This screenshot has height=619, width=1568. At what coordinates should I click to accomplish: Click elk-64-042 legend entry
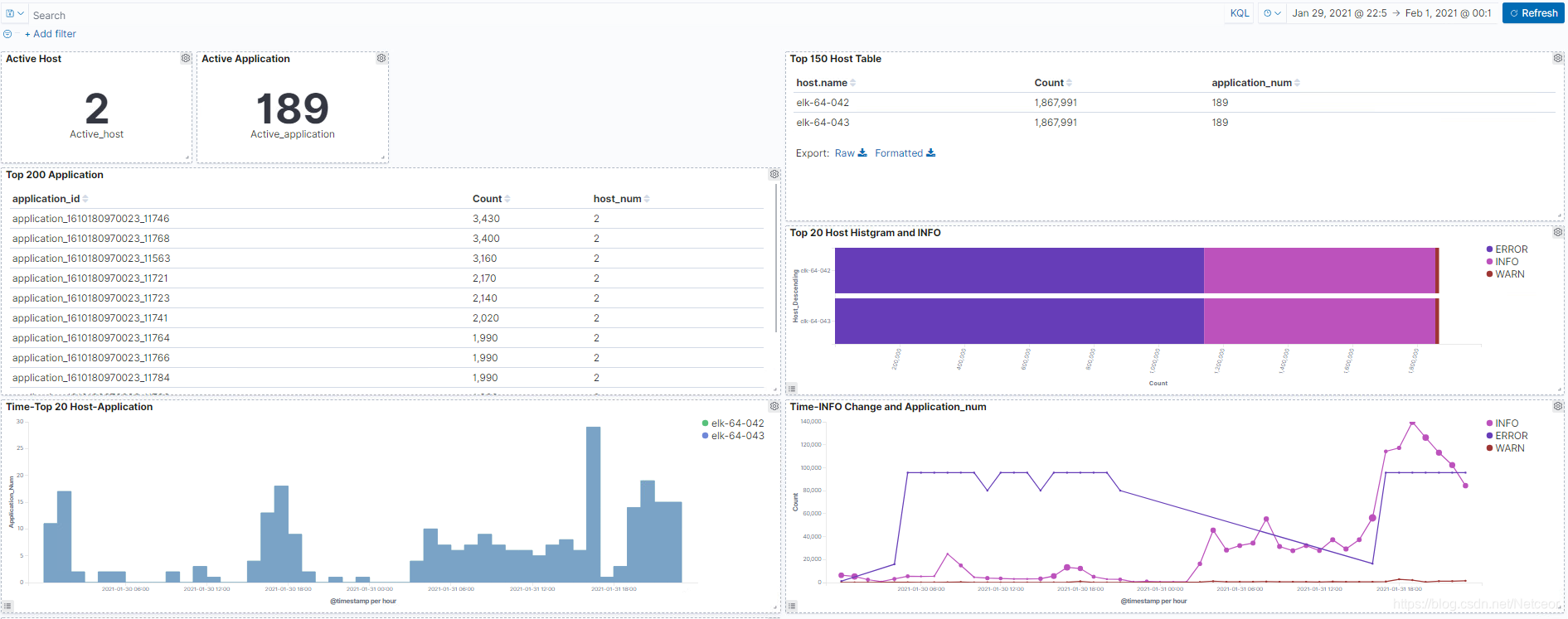click(733, 423)
